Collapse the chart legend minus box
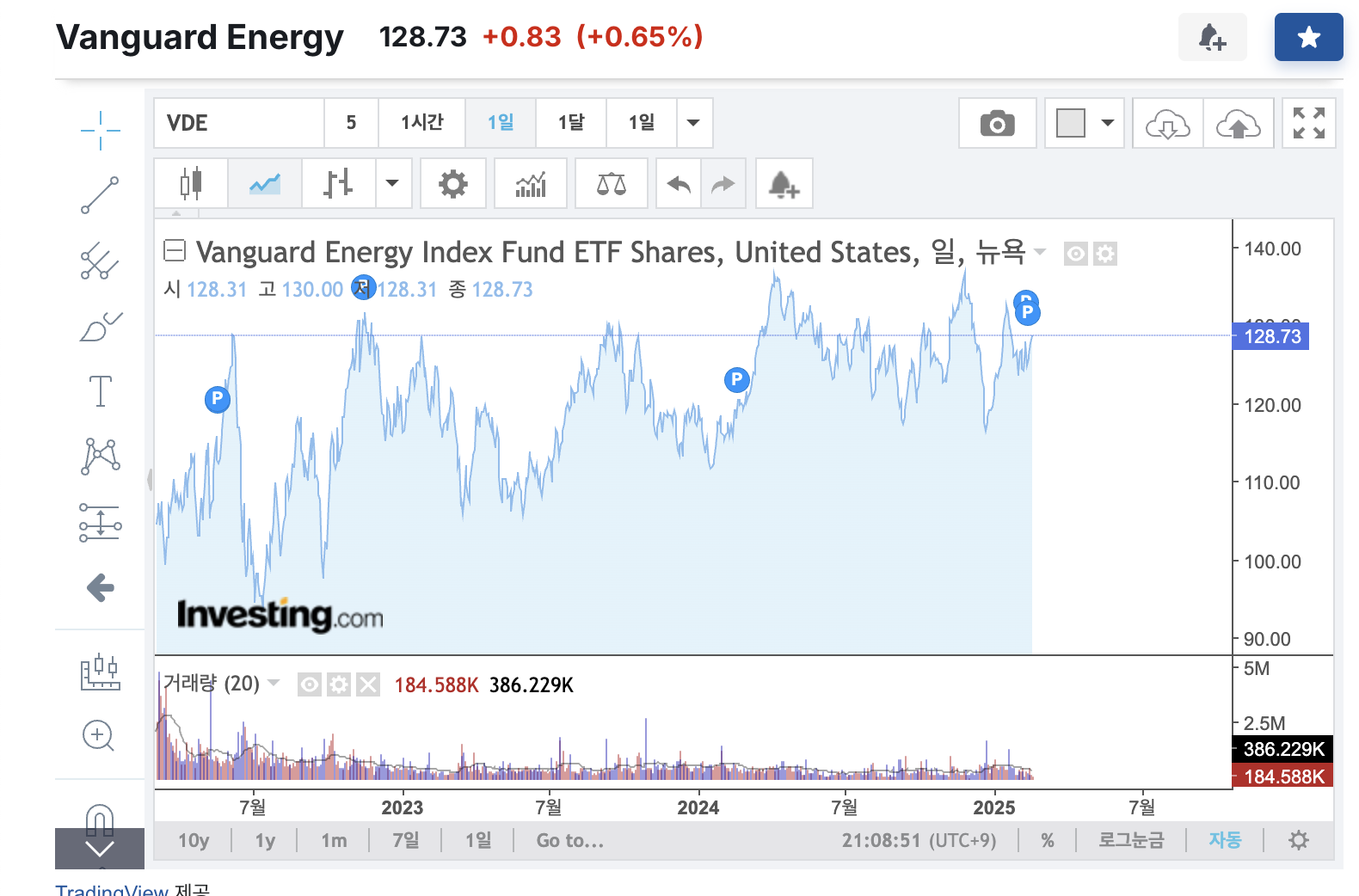1359x896 pixels. pyautogui.click(x=175, y=250)
